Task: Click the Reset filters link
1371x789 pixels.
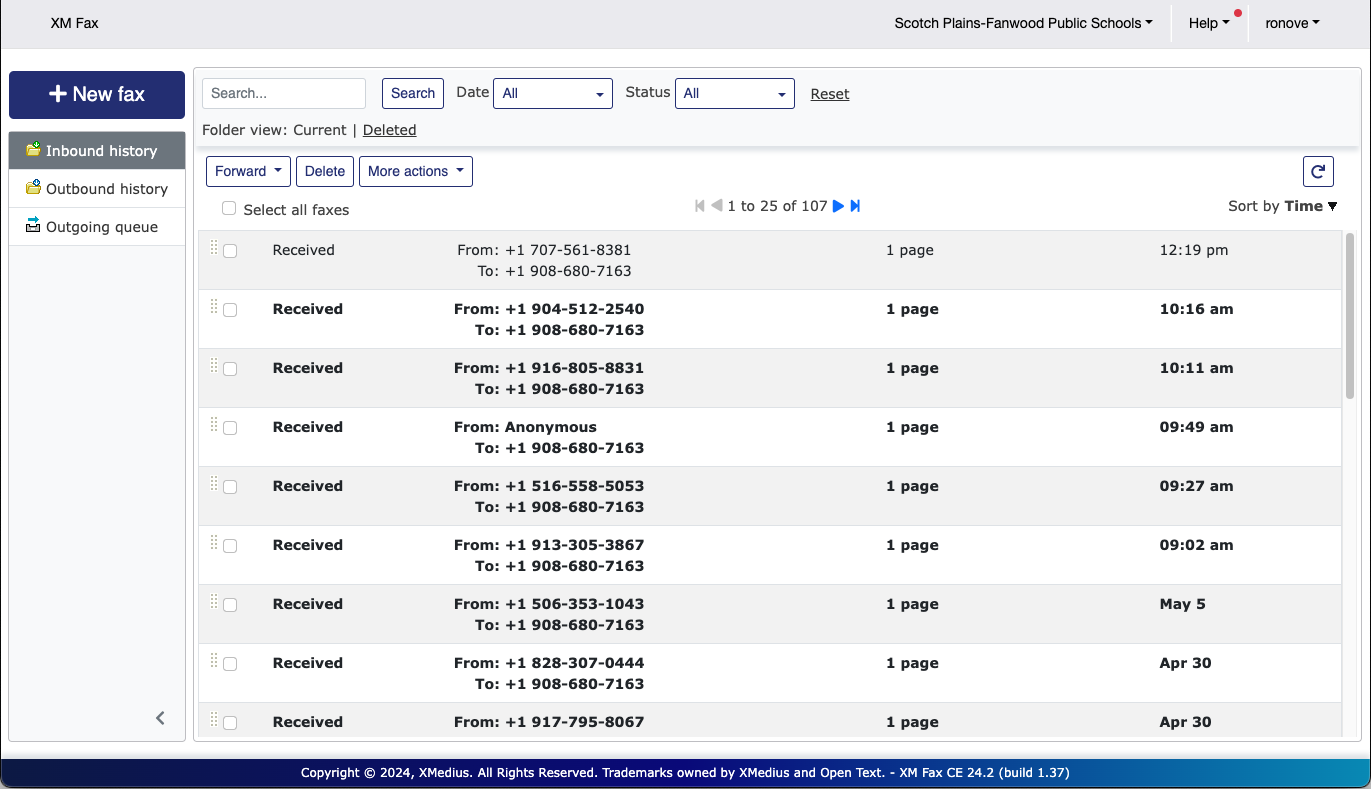Action: point(829,94)
